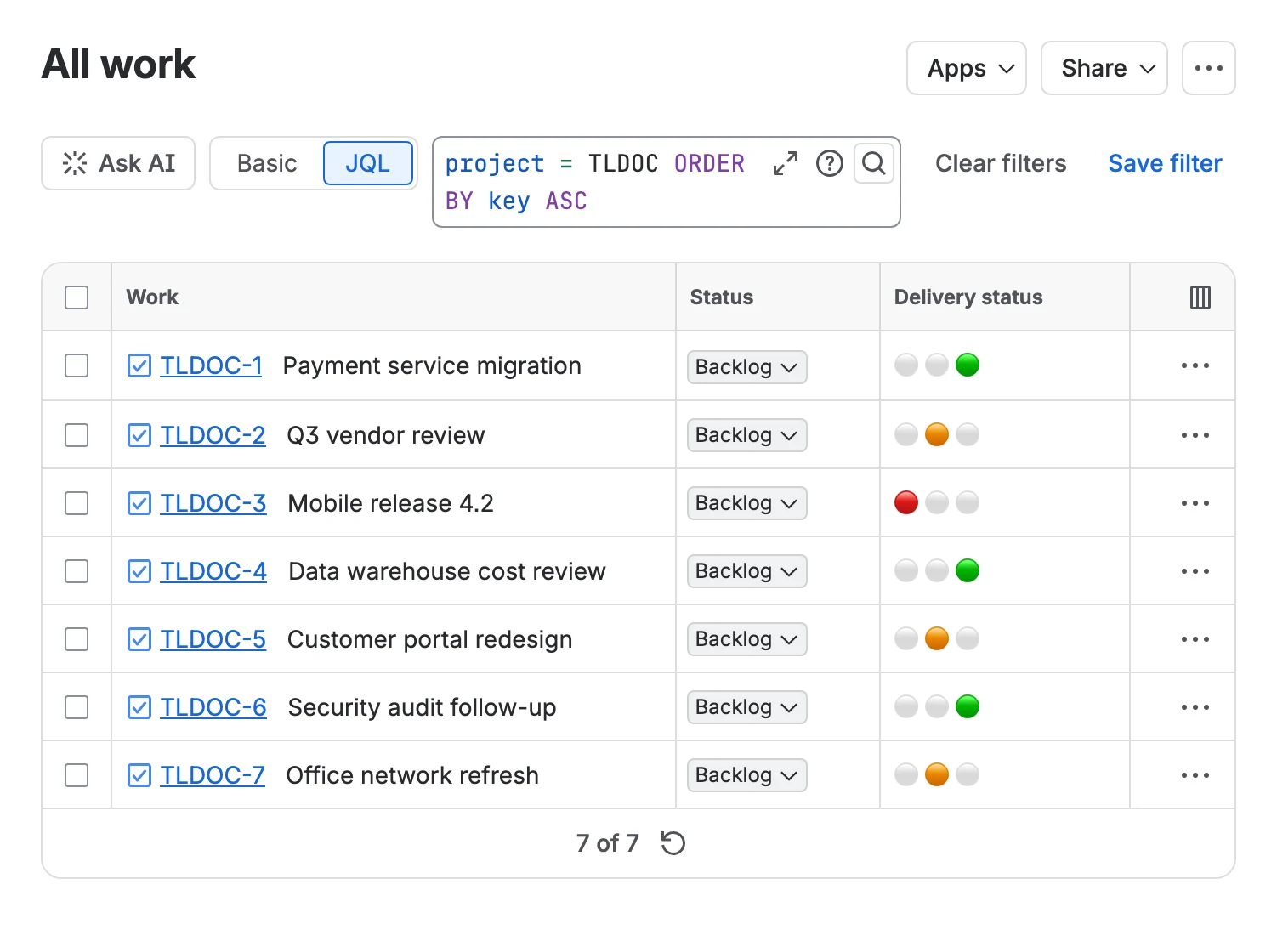Tick the select-all checkbox in header
This screenshot has height=952, width=1277.
(x=77, y=297)
